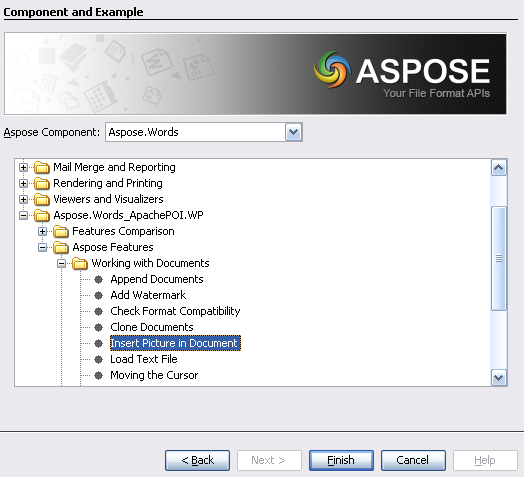The width and height of the screenshot is (524, 477).
Task: Go back with the Back button
Action: (198, 460)
